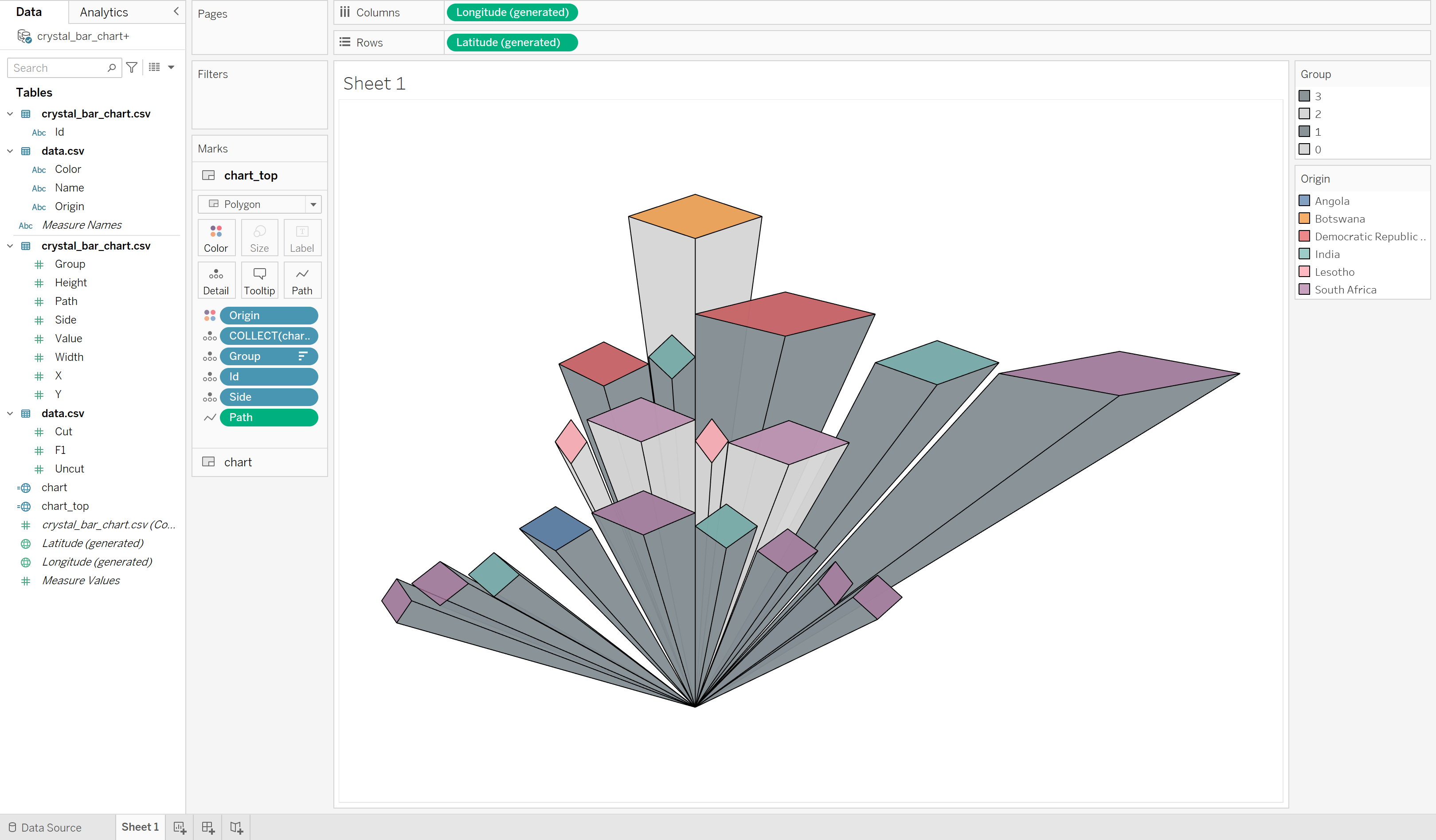Click the Longitude (generated) column pill
The height and width of the screenshot is (840, 1436).
pos(512,12)
